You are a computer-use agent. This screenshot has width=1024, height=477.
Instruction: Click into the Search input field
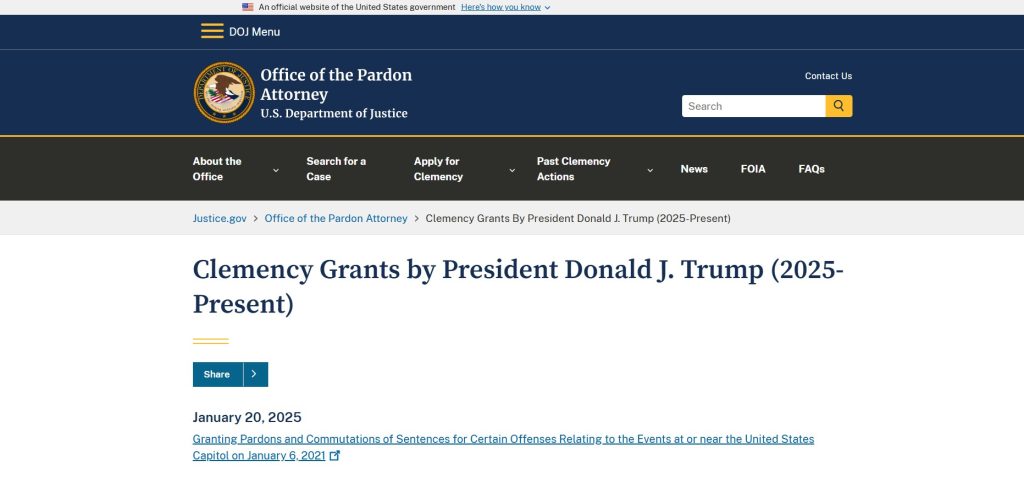pos(754,106)
